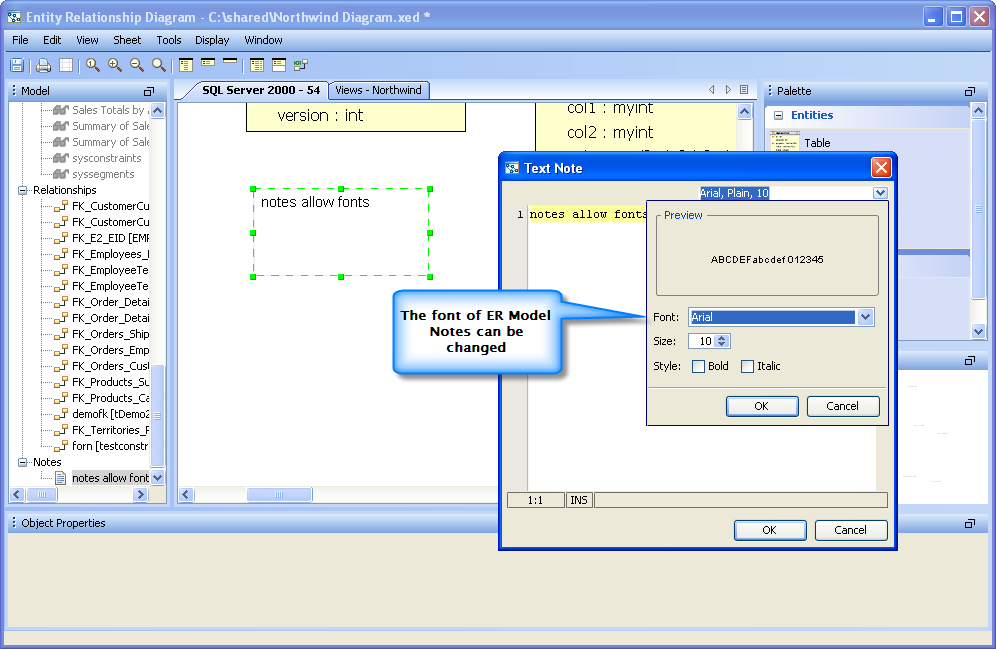This screenshot has height=649, width=996.
Task: Click the Save diagram toolbar icon
Action: click(17, 65)
